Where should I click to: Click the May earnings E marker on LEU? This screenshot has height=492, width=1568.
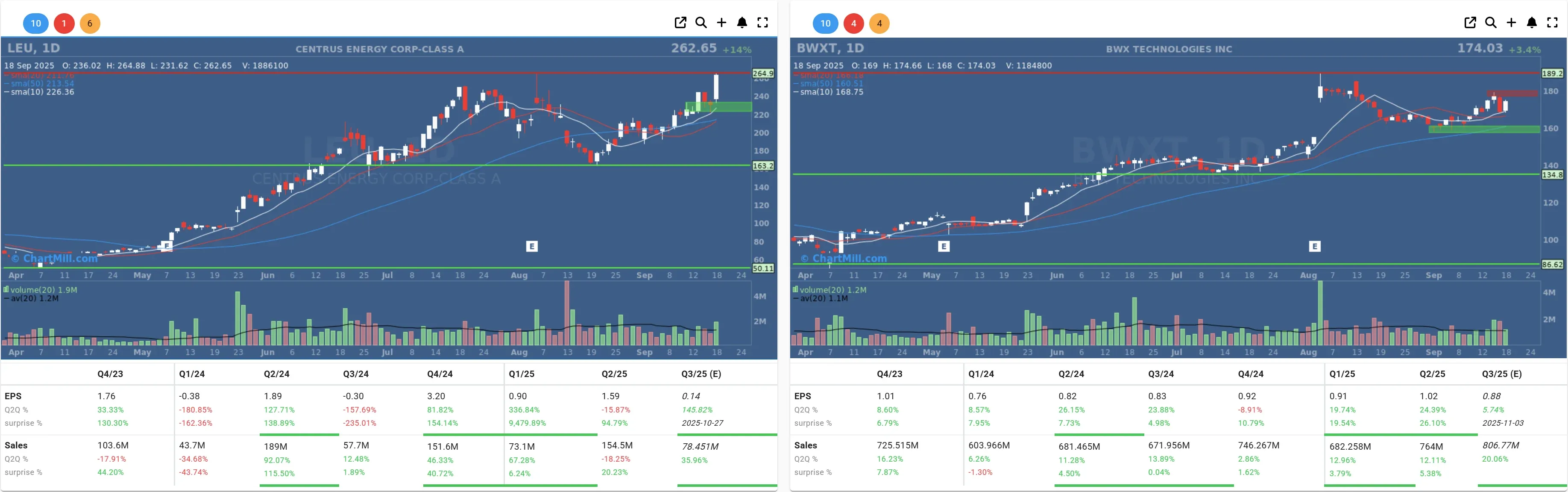[x=166, y=246]
